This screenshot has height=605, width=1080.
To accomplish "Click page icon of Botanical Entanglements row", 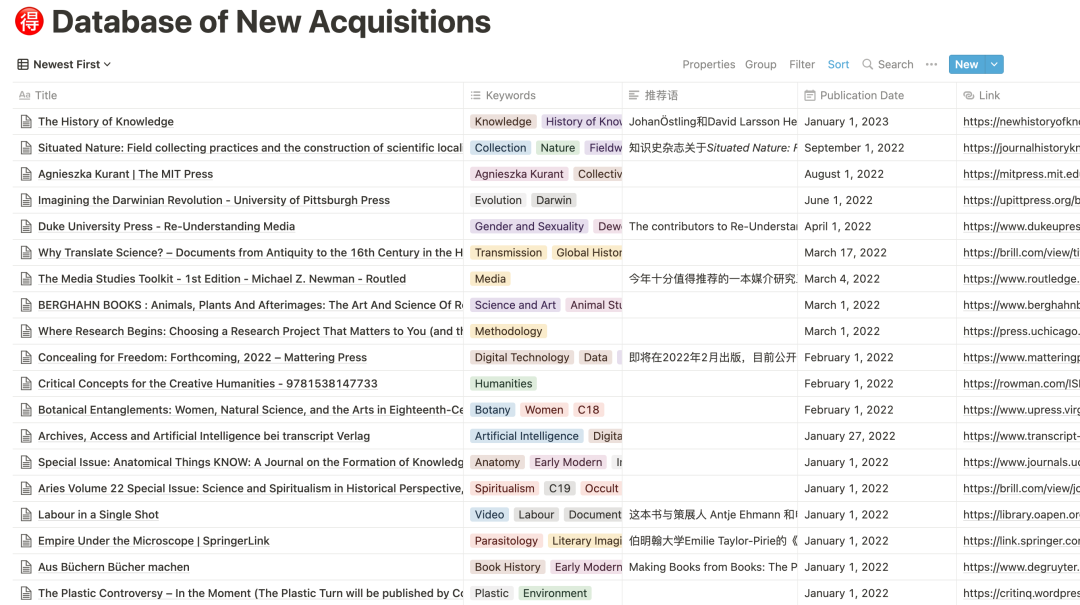I will [x=26, y=410].
